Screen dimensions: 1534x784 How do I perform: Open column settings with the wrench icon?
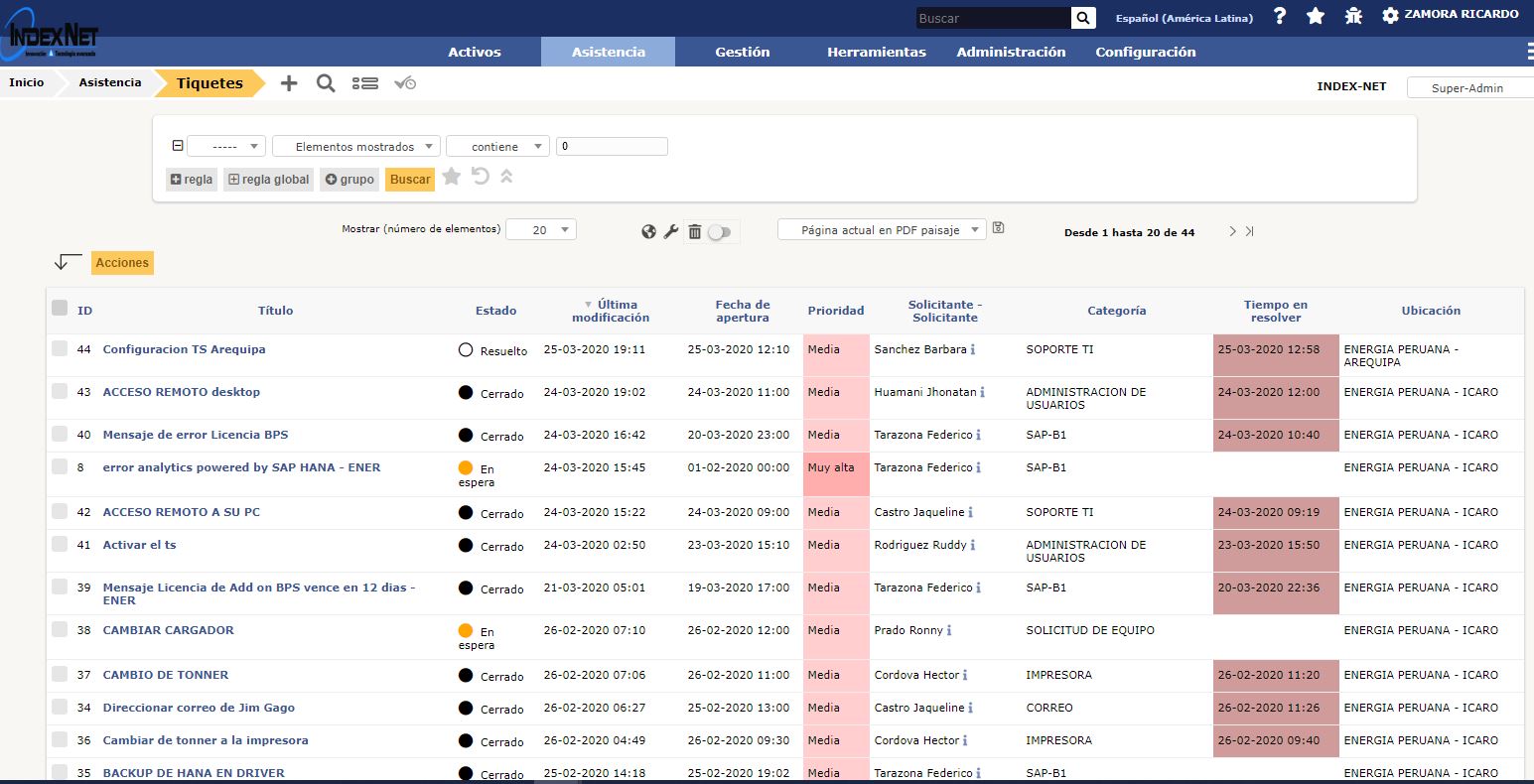671,231
